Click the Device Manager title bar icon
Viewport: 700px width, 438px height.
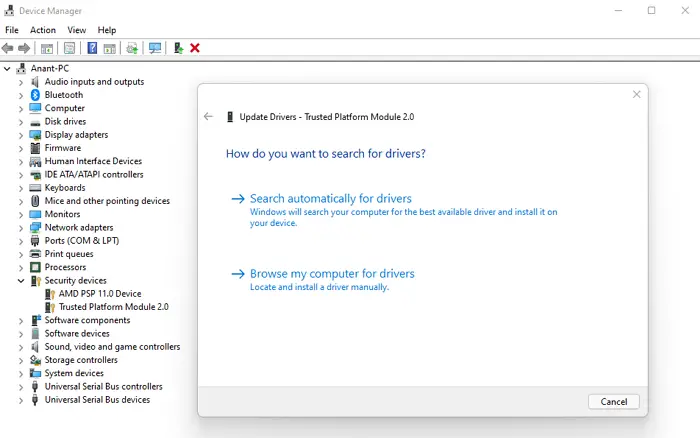click(9, 10)
